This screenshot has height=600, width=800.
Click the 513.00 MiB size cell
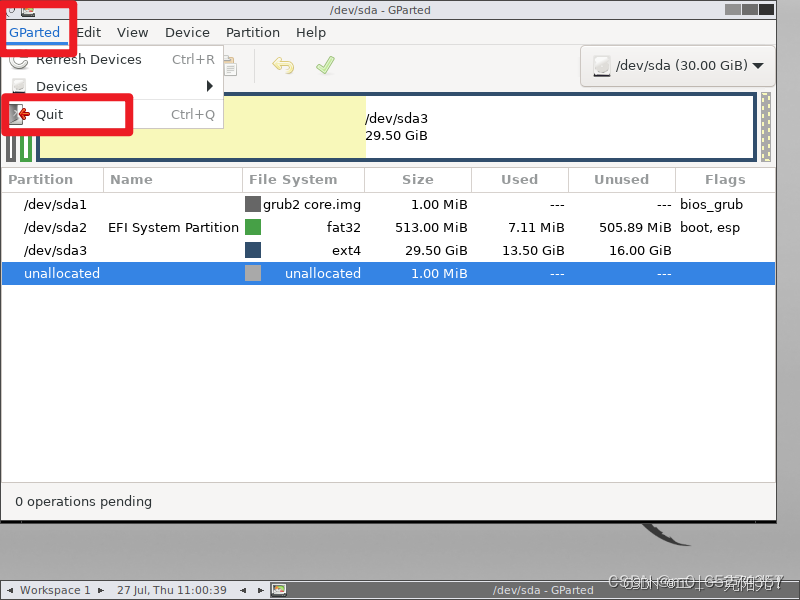431,228
